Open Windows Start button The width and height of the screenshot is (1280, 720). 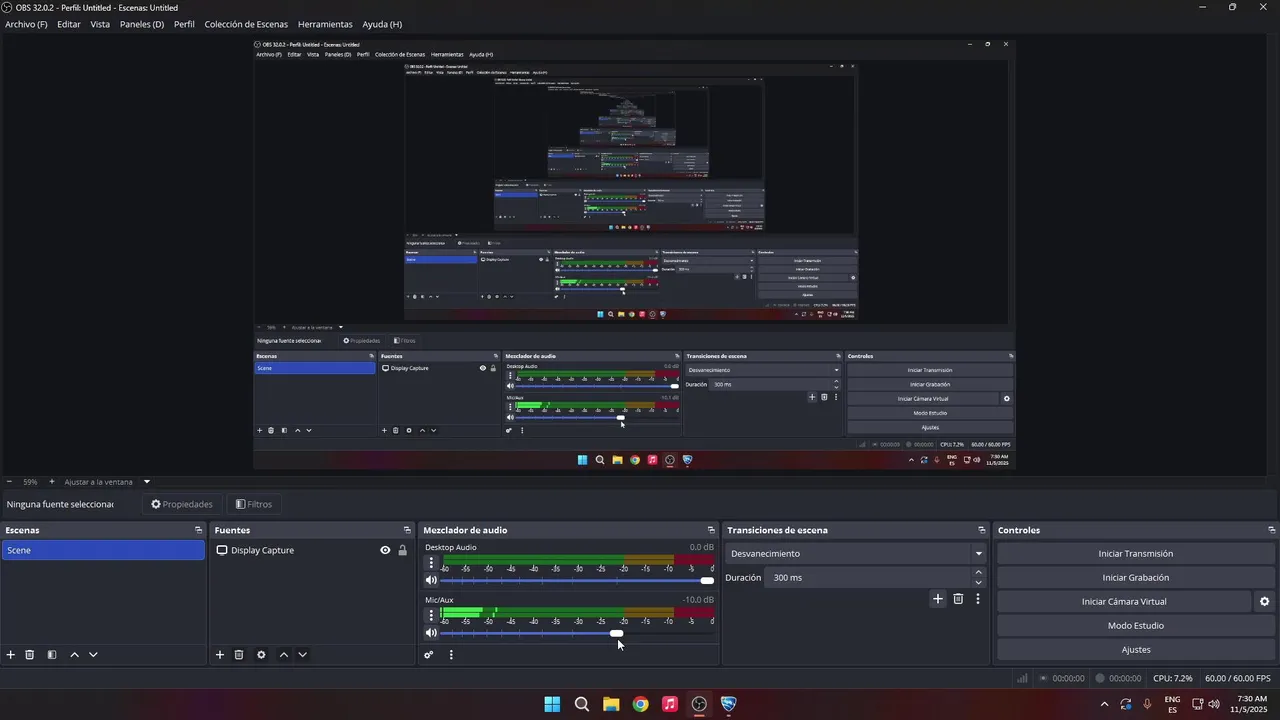tap(552, 704)
